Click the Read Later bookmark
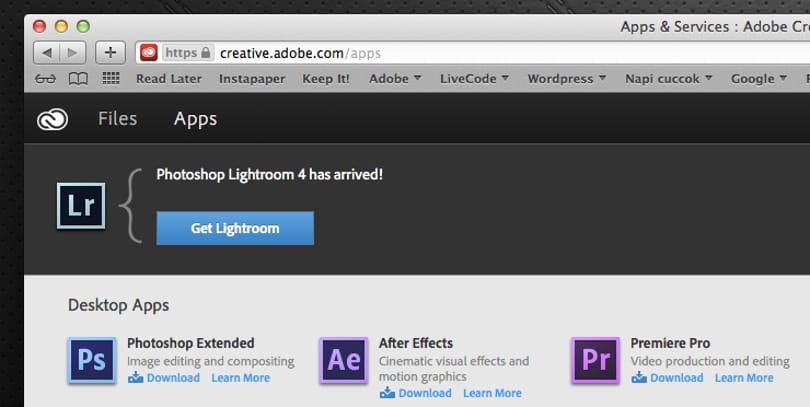Screen dimensions: 810x407 (x=169, y=79)
